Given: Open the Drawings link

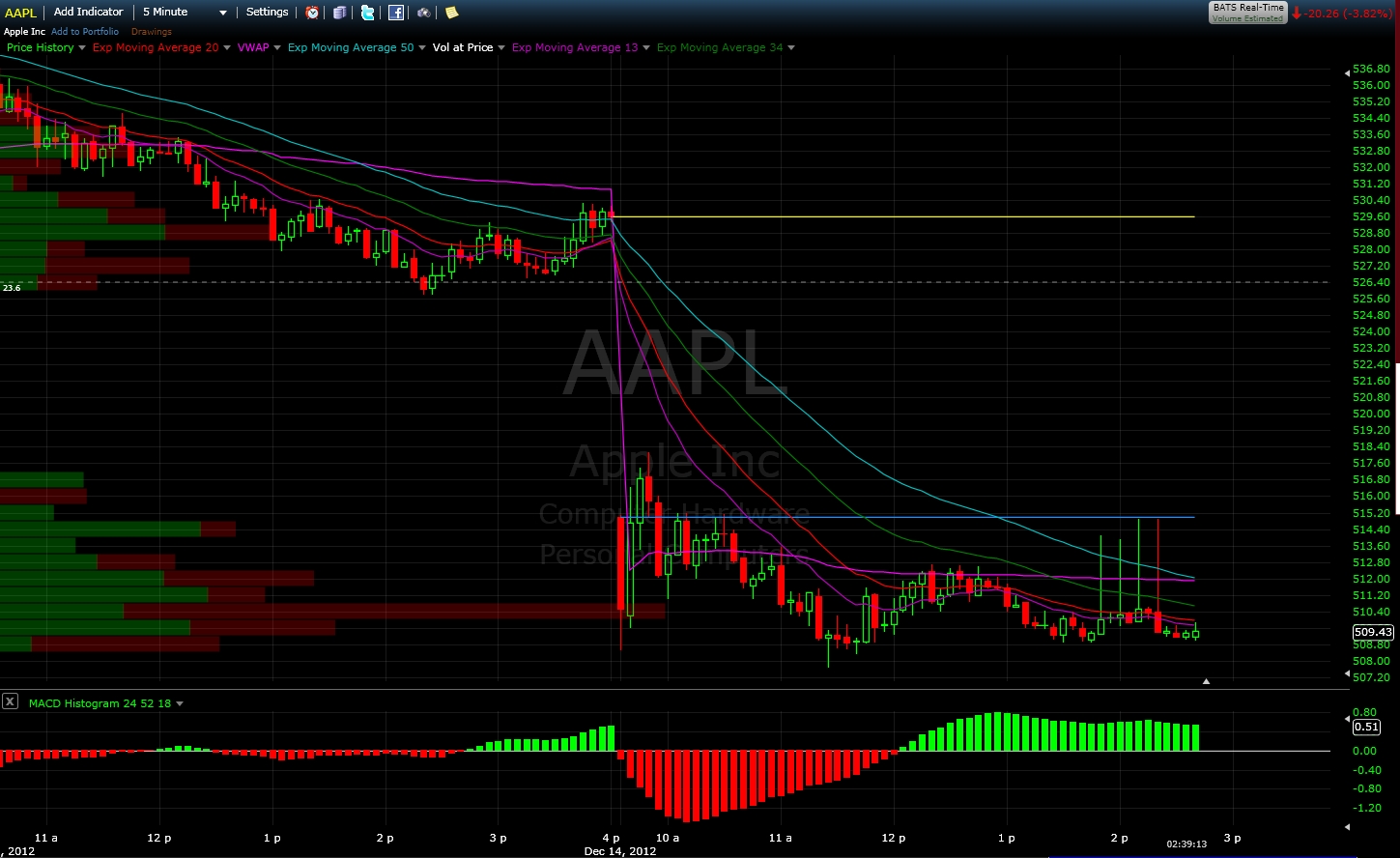Looking at the screenshot, I should click(151, 32).
